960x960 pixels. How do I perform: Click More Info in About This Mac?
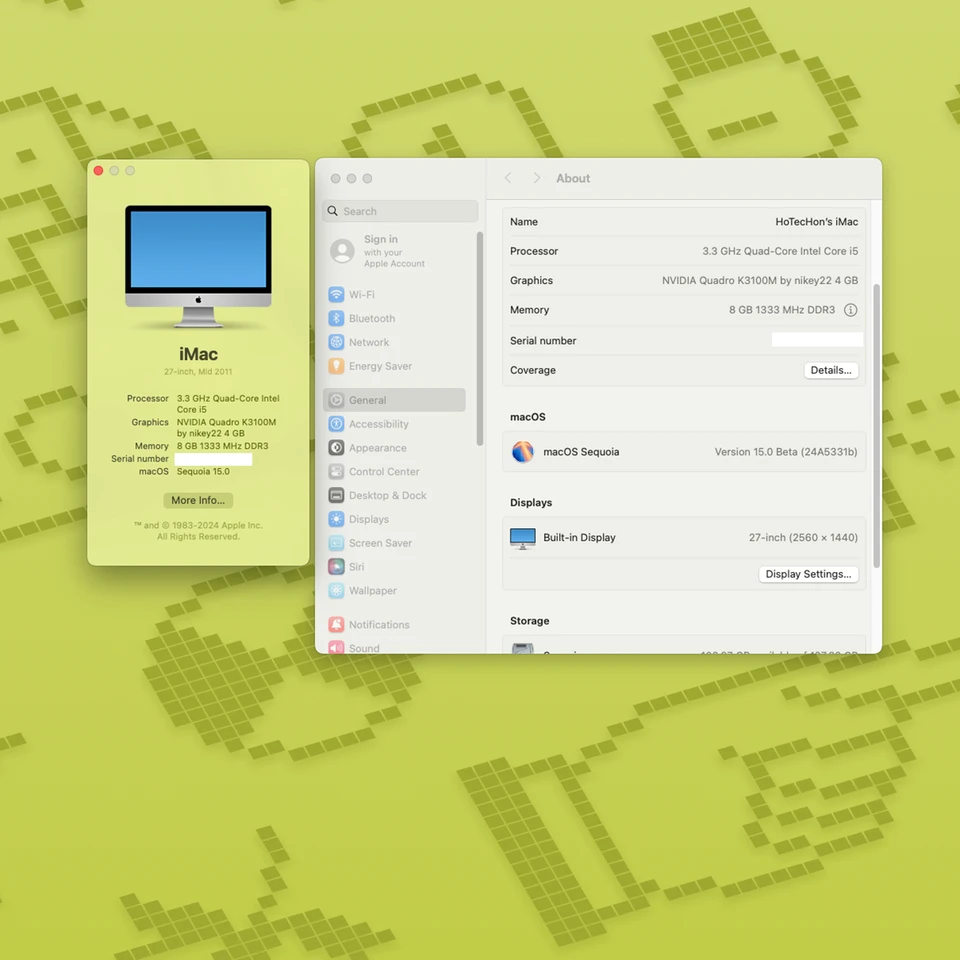198,500
